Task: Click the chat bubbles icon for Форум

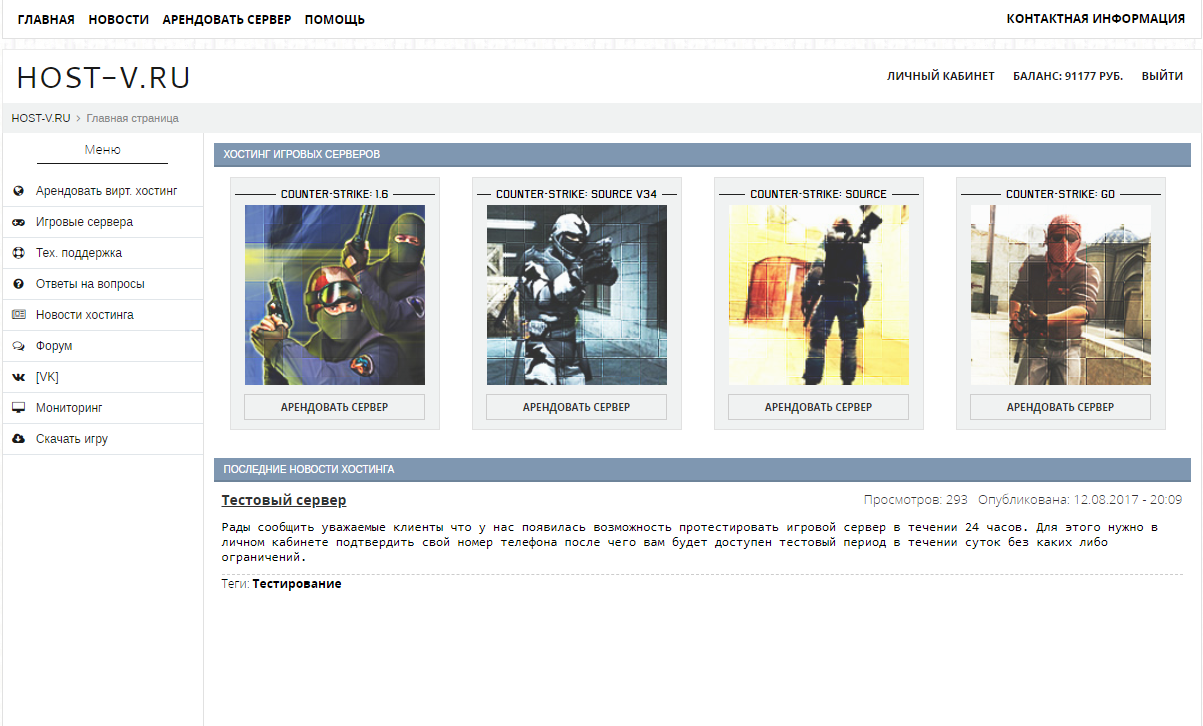Action: click(18, 346)
